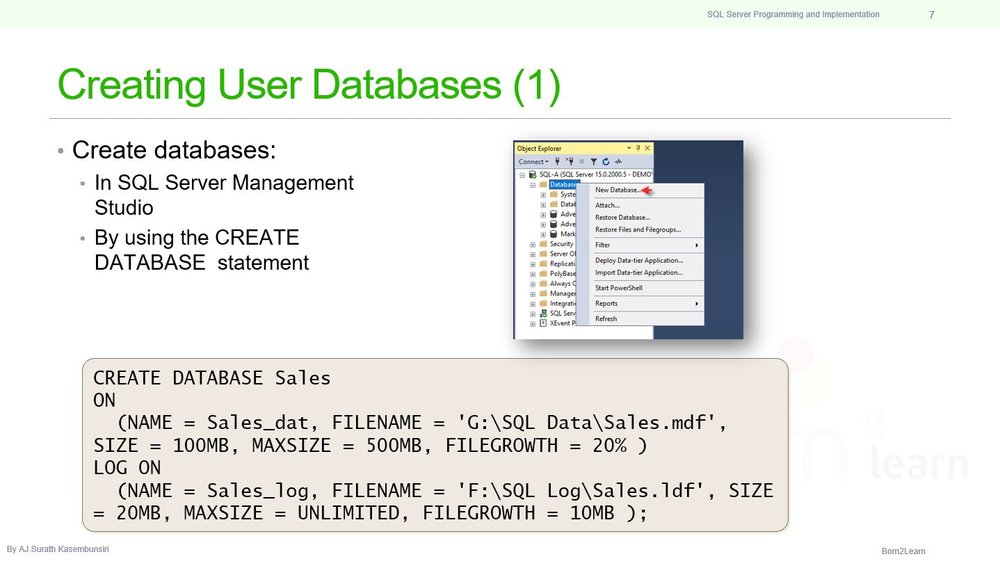Click the slide number 7 in header

pos(932,15)
